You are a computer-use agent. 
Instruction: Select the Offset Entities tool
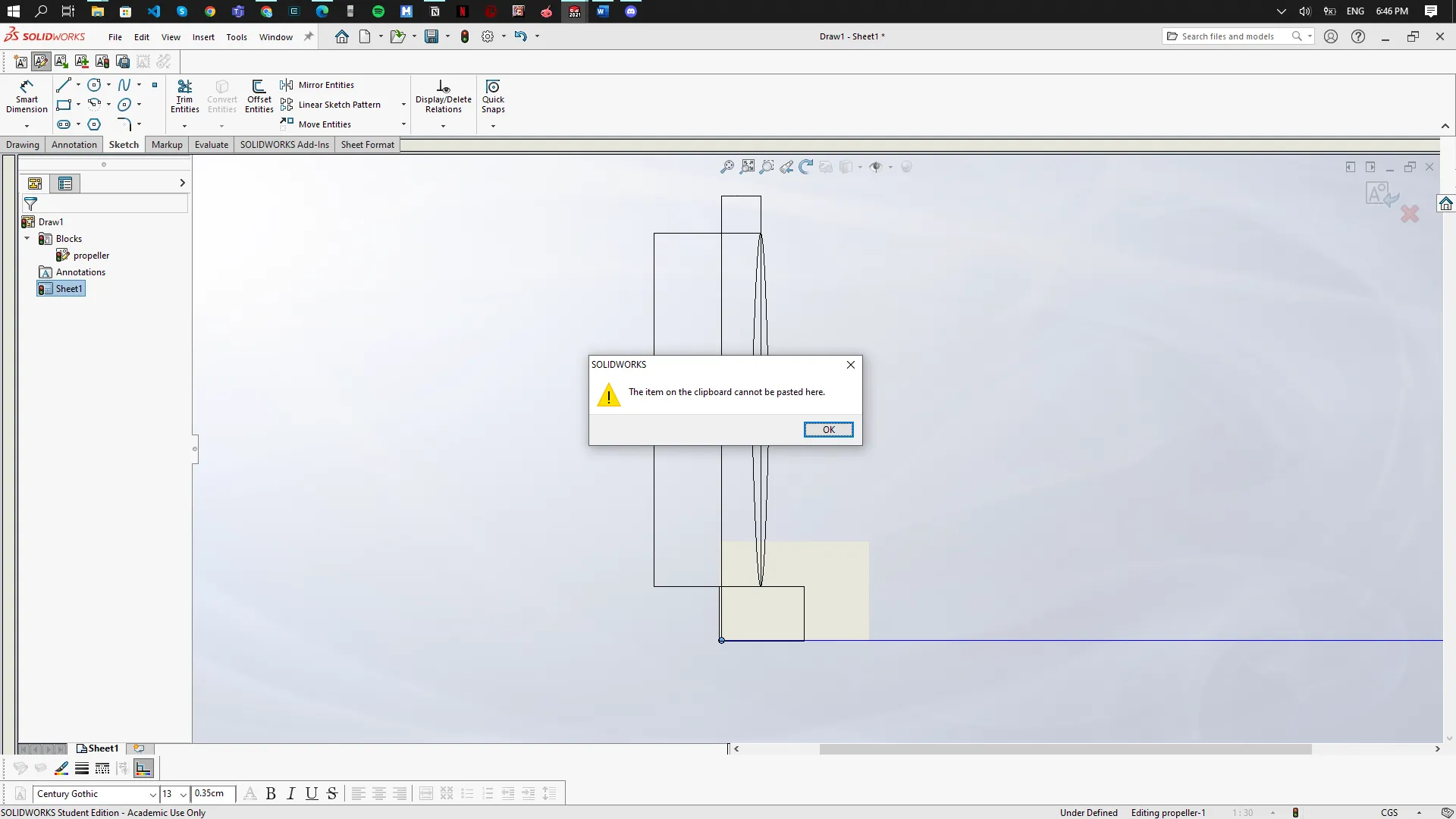(x=259, y=96)
